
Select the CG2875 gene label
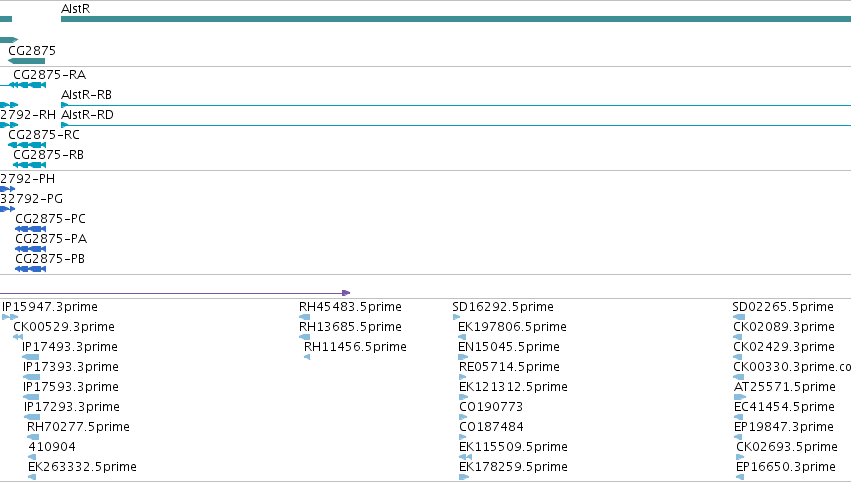pos(32,50)
